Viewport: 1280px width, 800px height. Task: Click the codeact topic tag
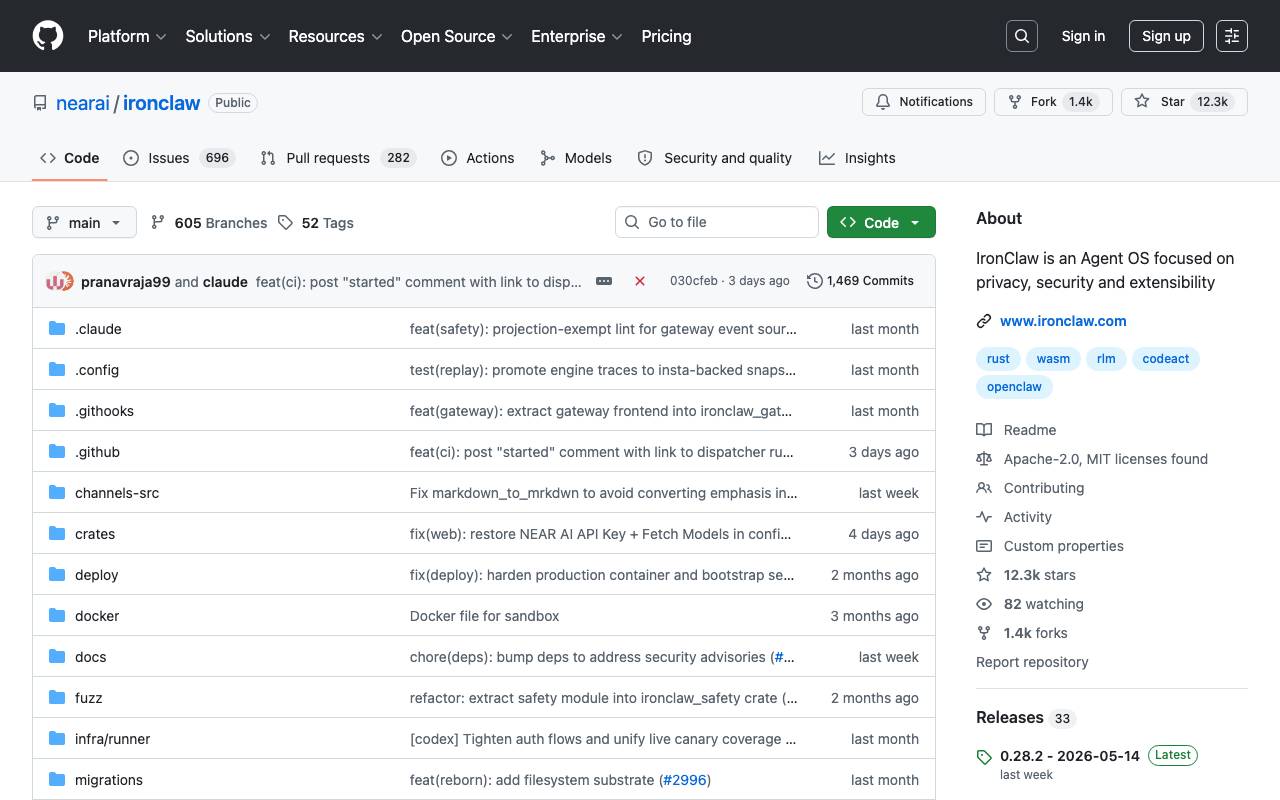pyautogui.click(x=1166, y=359)
